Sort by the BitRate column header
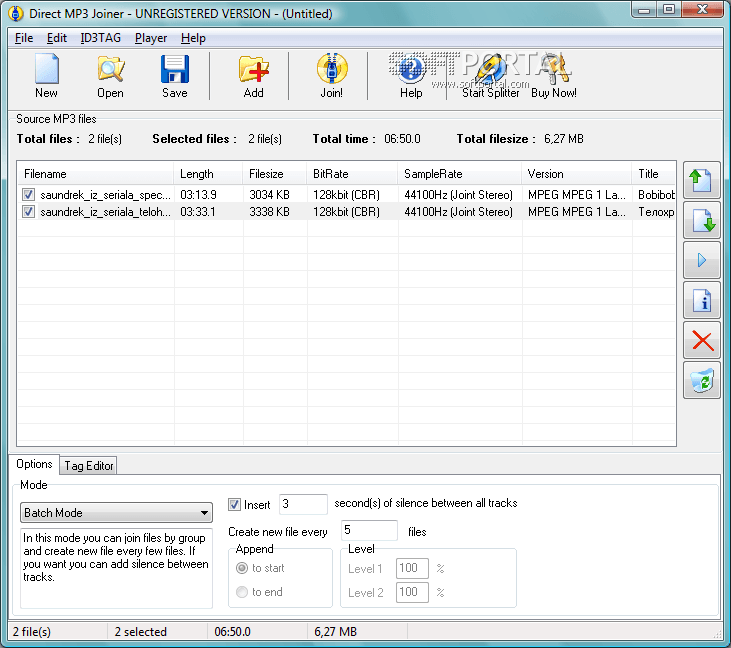 pyautogui.click(x=352, y=174)
